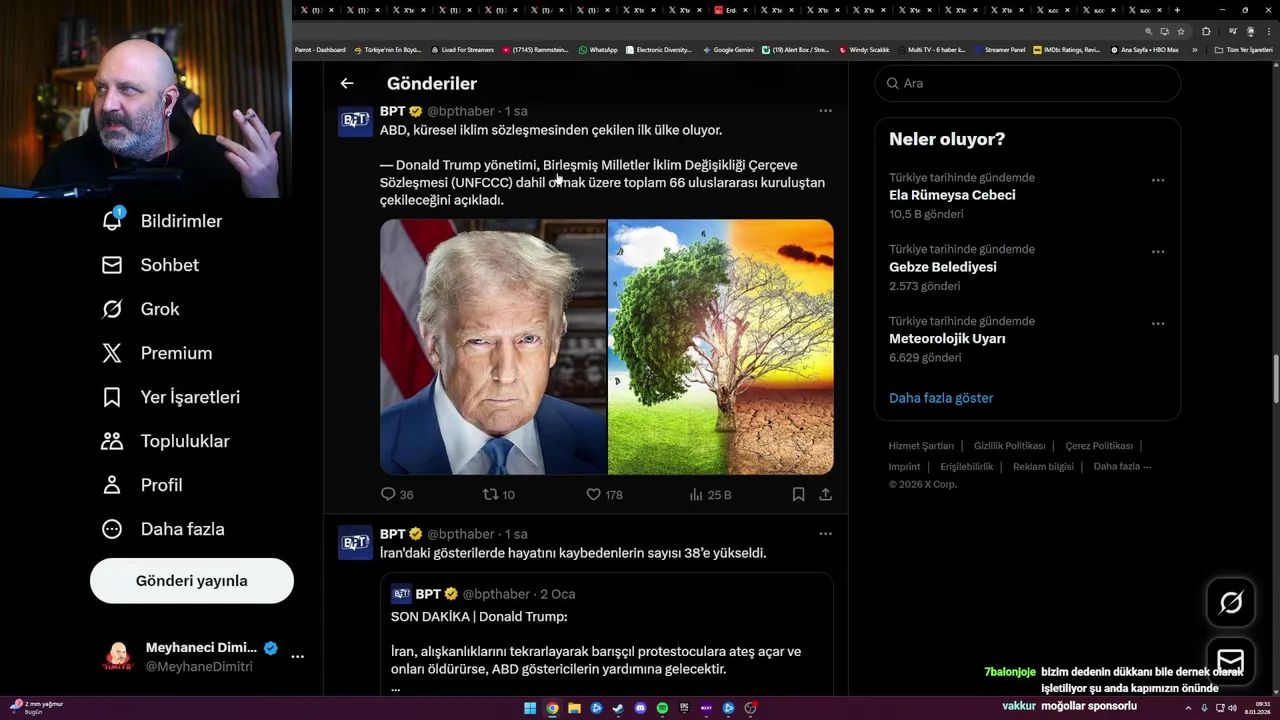The width and height of the screenshot is (1280, 720).
Task: Open Hizmet Şartları footer link
Action: (x=921, y=446)
